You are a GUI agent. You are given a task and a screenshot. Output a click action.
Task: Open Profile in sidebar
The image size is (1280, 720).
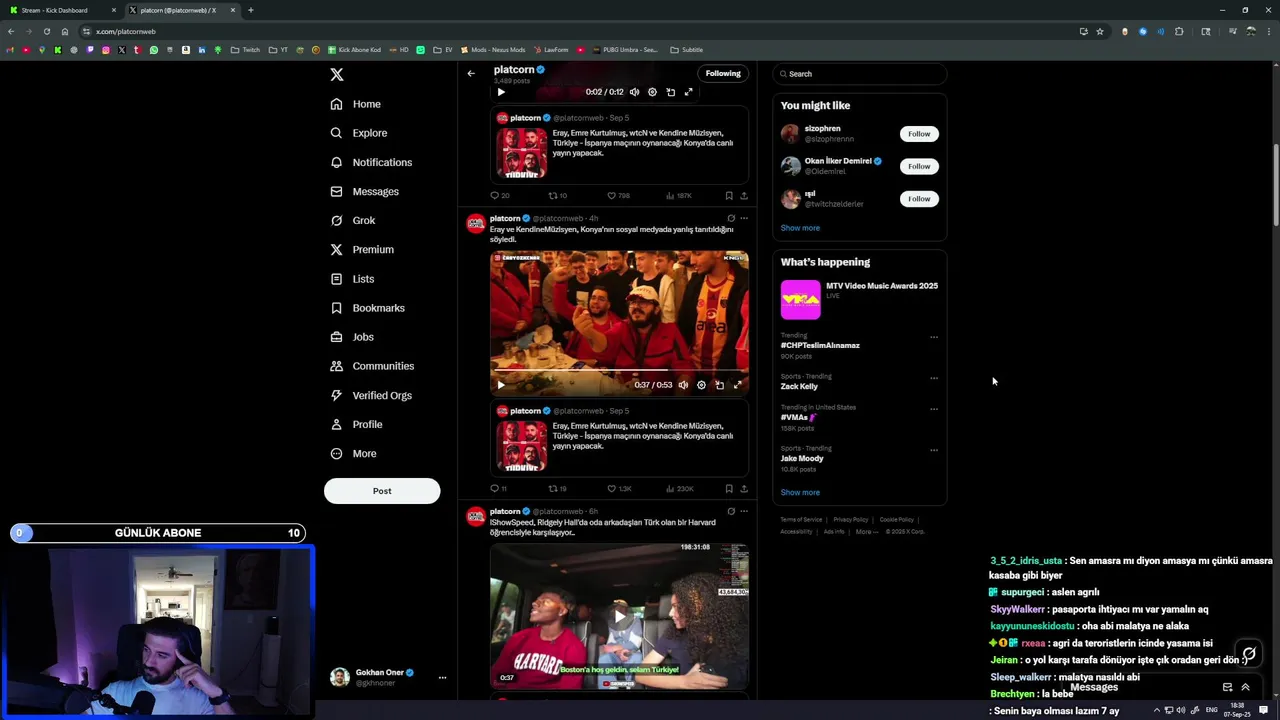(356, 424)
